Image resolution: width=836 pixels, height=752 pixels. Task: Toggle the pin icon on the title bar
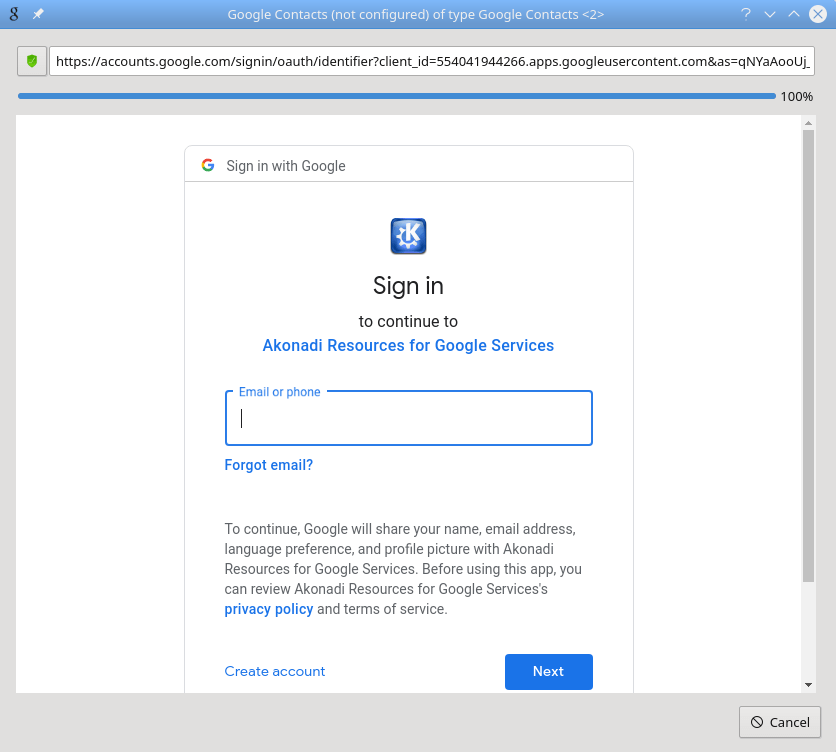click(37, 14)
